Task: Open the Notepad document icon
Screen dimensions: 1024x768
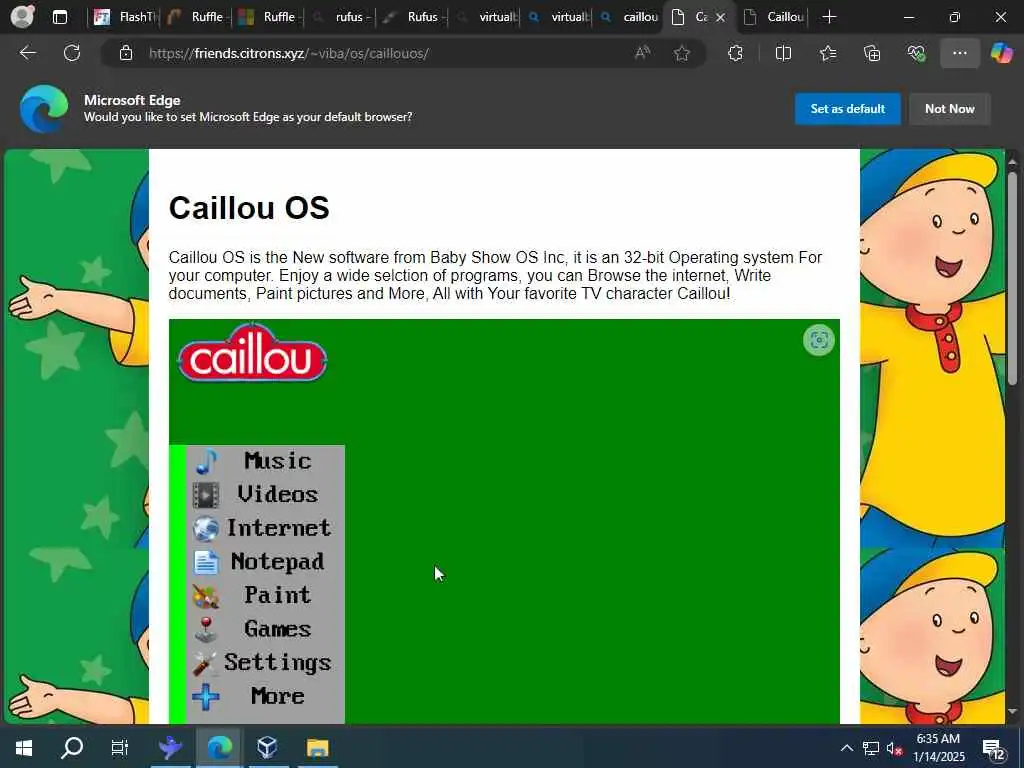Action: (x=206, y=562)
